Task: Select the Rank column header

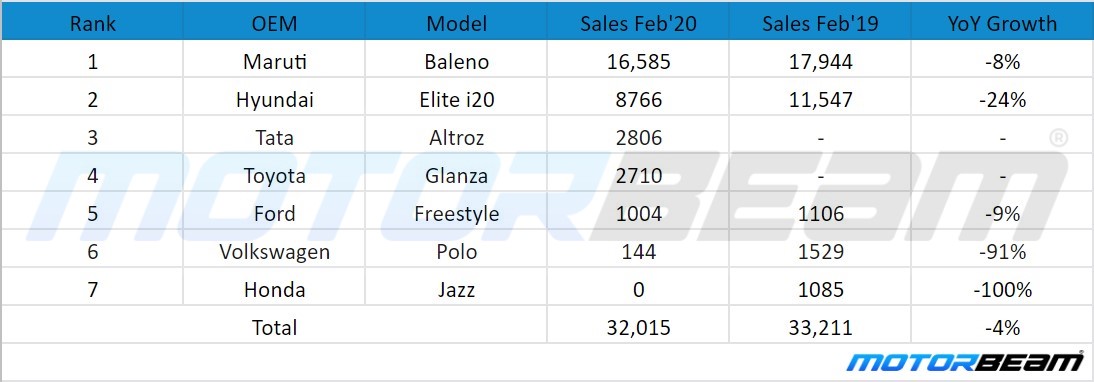Action: click(93, 24)
